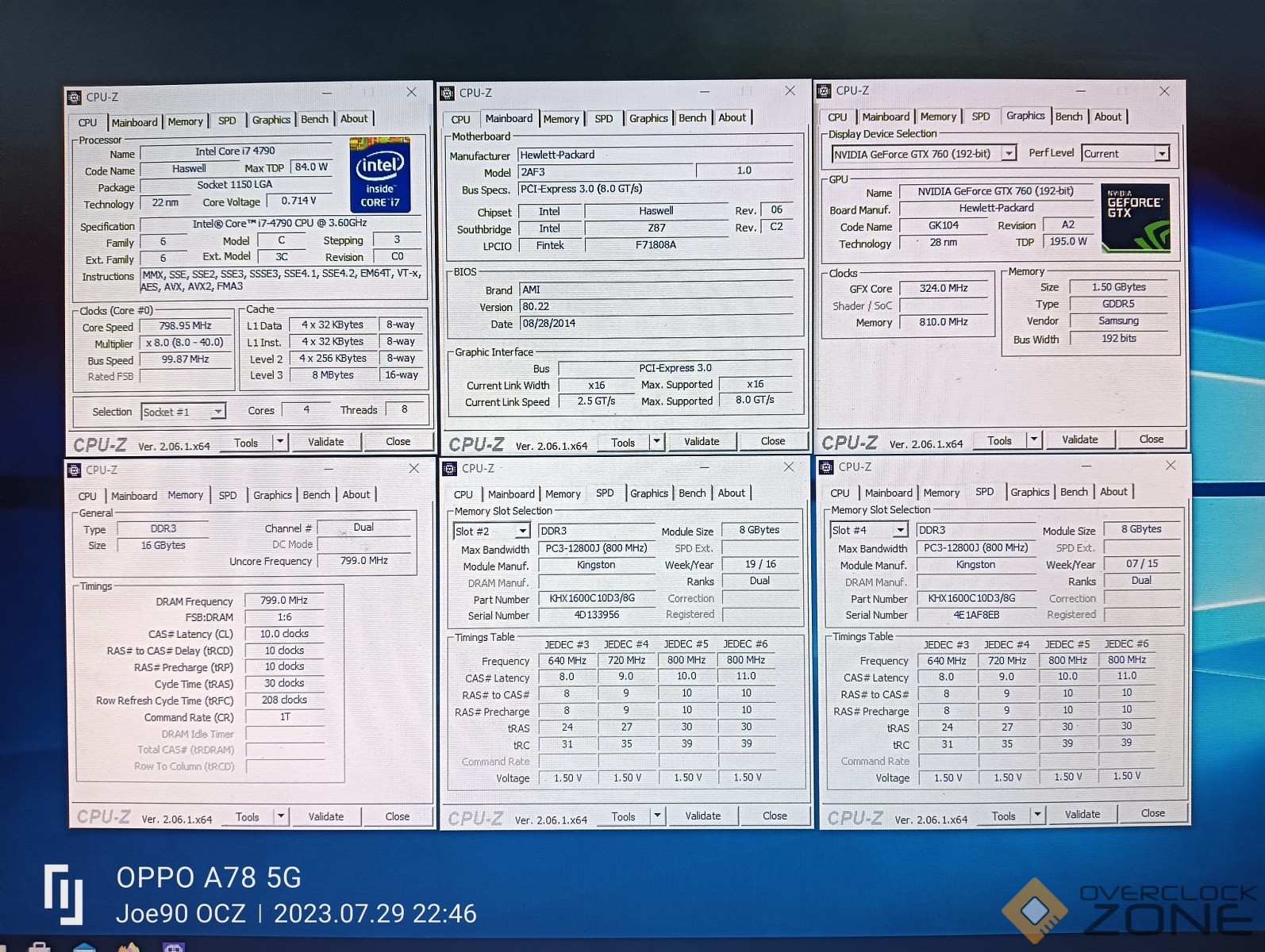Viewport: 1265px width, 952px height.
Task: Click the Intel Core i7 inside logo
Action: pos(380,175)
